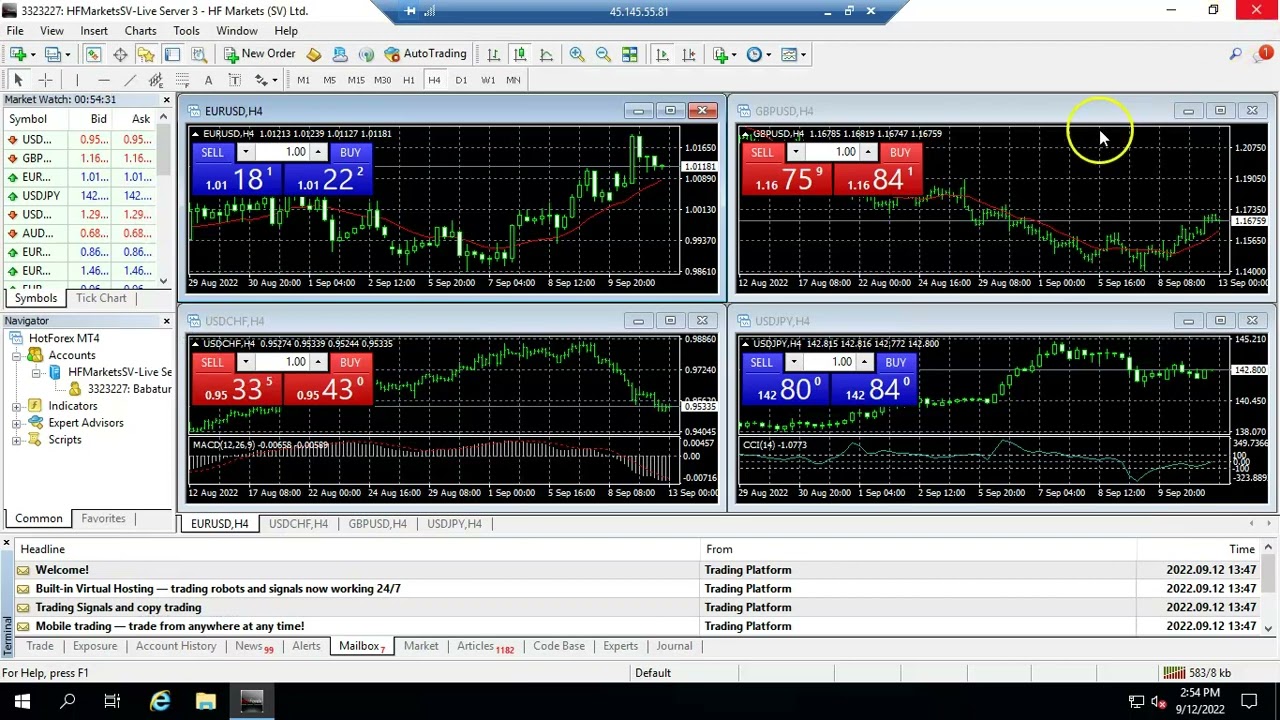
Task: Open the search magnifier icon
Action: tap(1236, 54)
